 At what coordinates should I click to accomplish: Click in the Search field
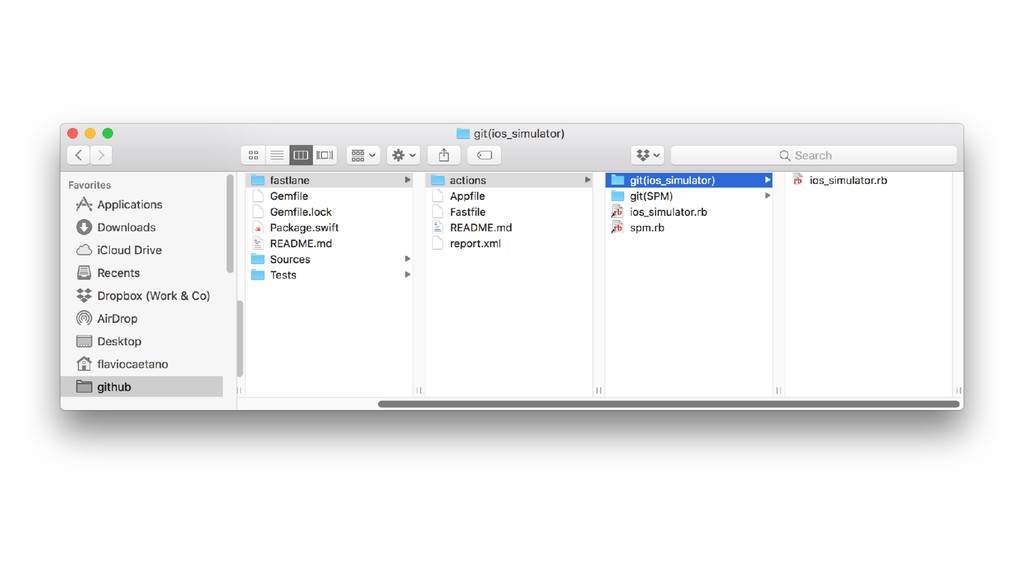coord(814,155)
